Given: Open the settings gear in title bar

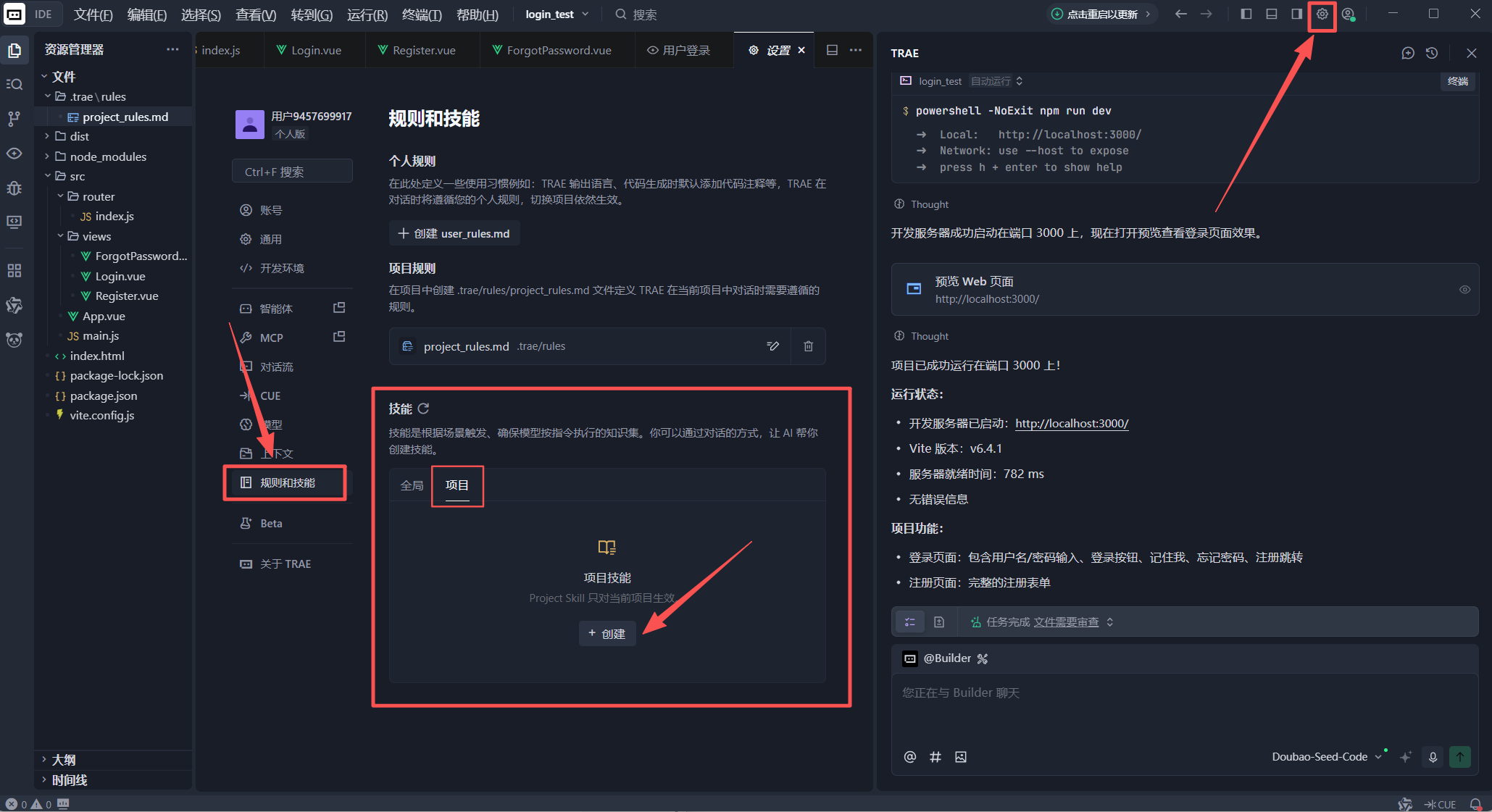Looking at the screenshot, I should tap(1322, 14).
